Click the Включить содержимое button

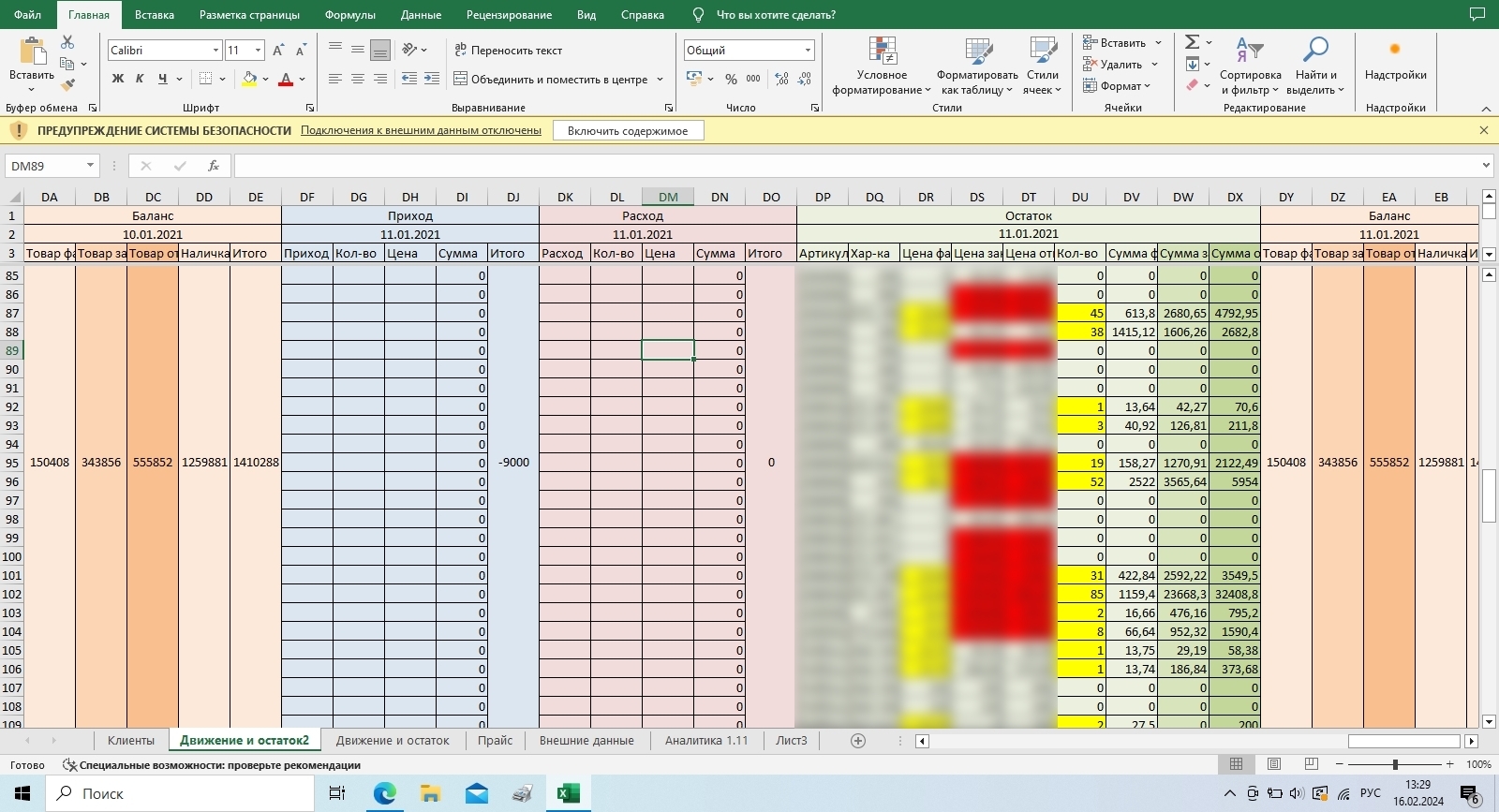tap(628, 131)
